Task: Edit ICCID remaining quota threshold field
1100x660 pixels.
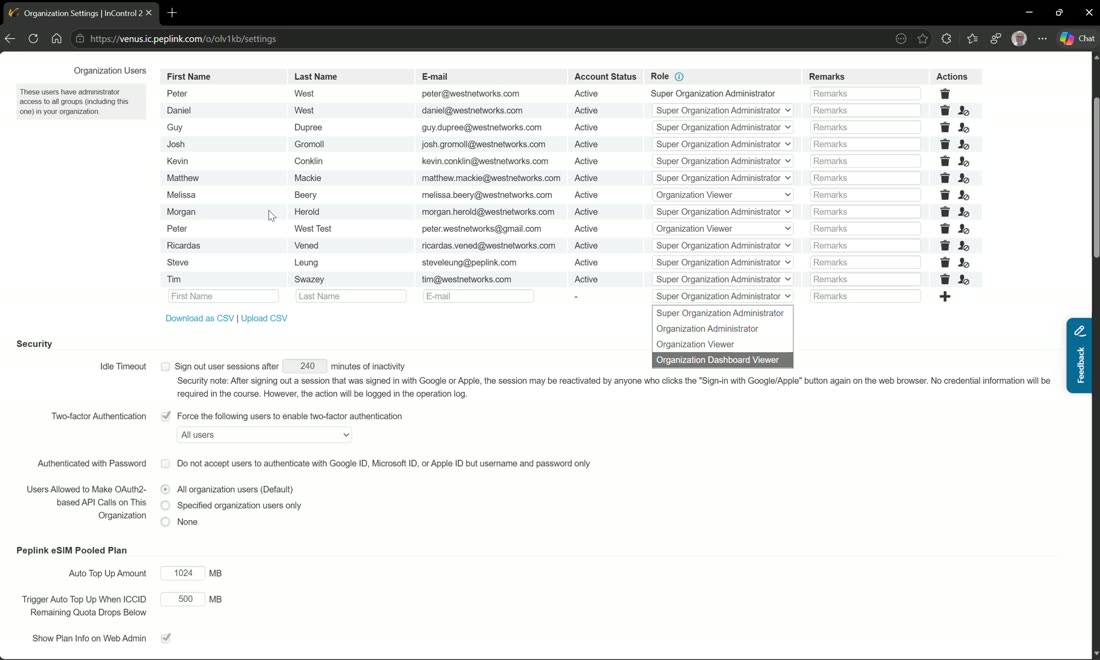Action: [x=183, y=600]
